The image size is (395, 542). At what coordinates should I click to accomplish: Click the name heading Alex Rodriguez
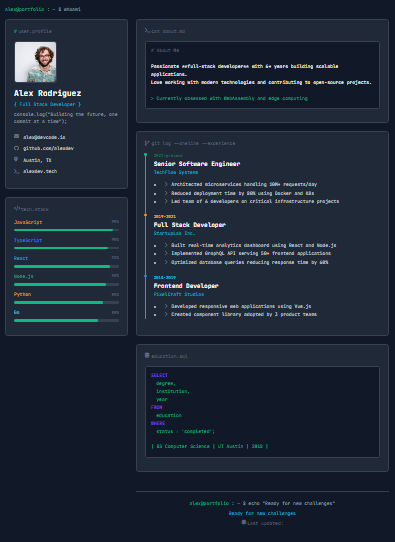(x=48, y=93)
